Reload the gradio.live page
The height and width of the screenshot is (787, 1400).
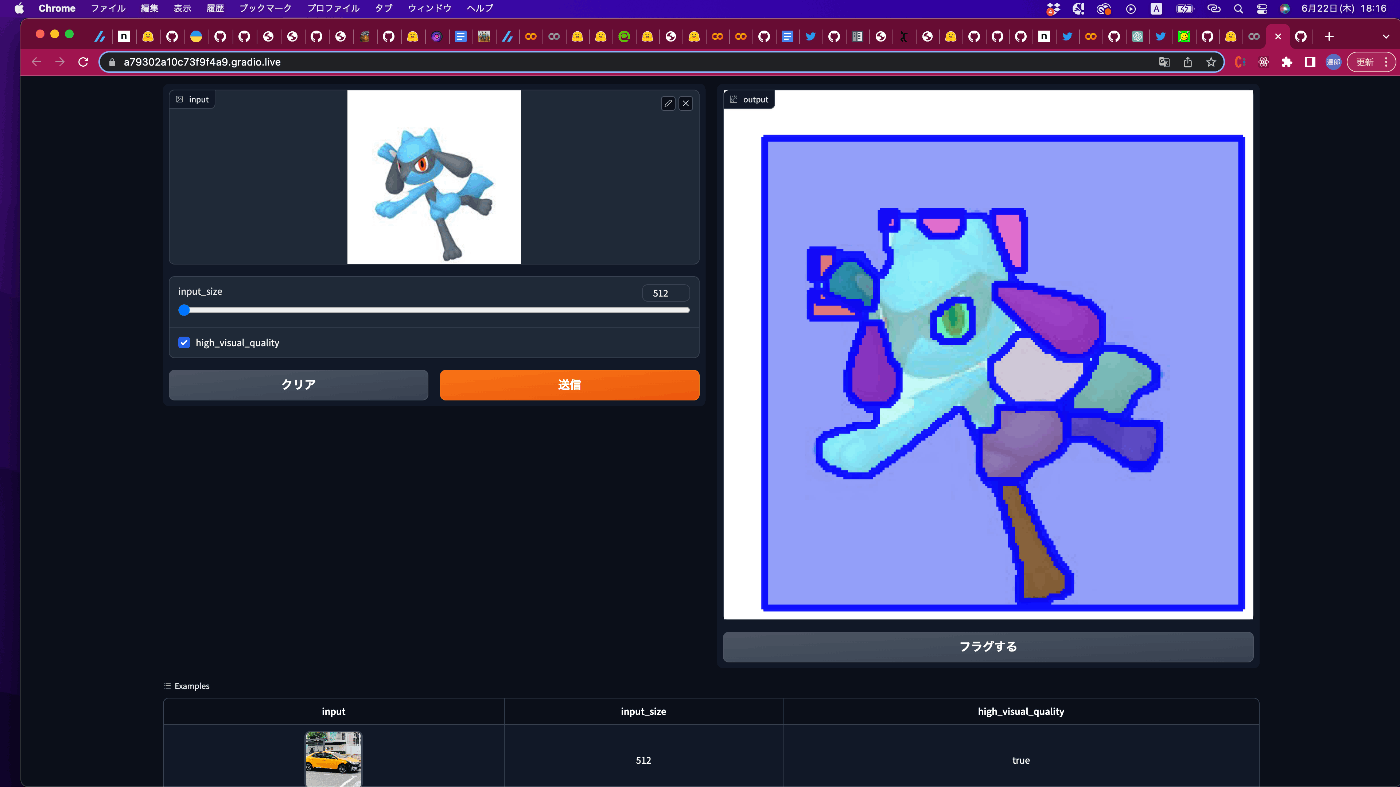(83, 62)
